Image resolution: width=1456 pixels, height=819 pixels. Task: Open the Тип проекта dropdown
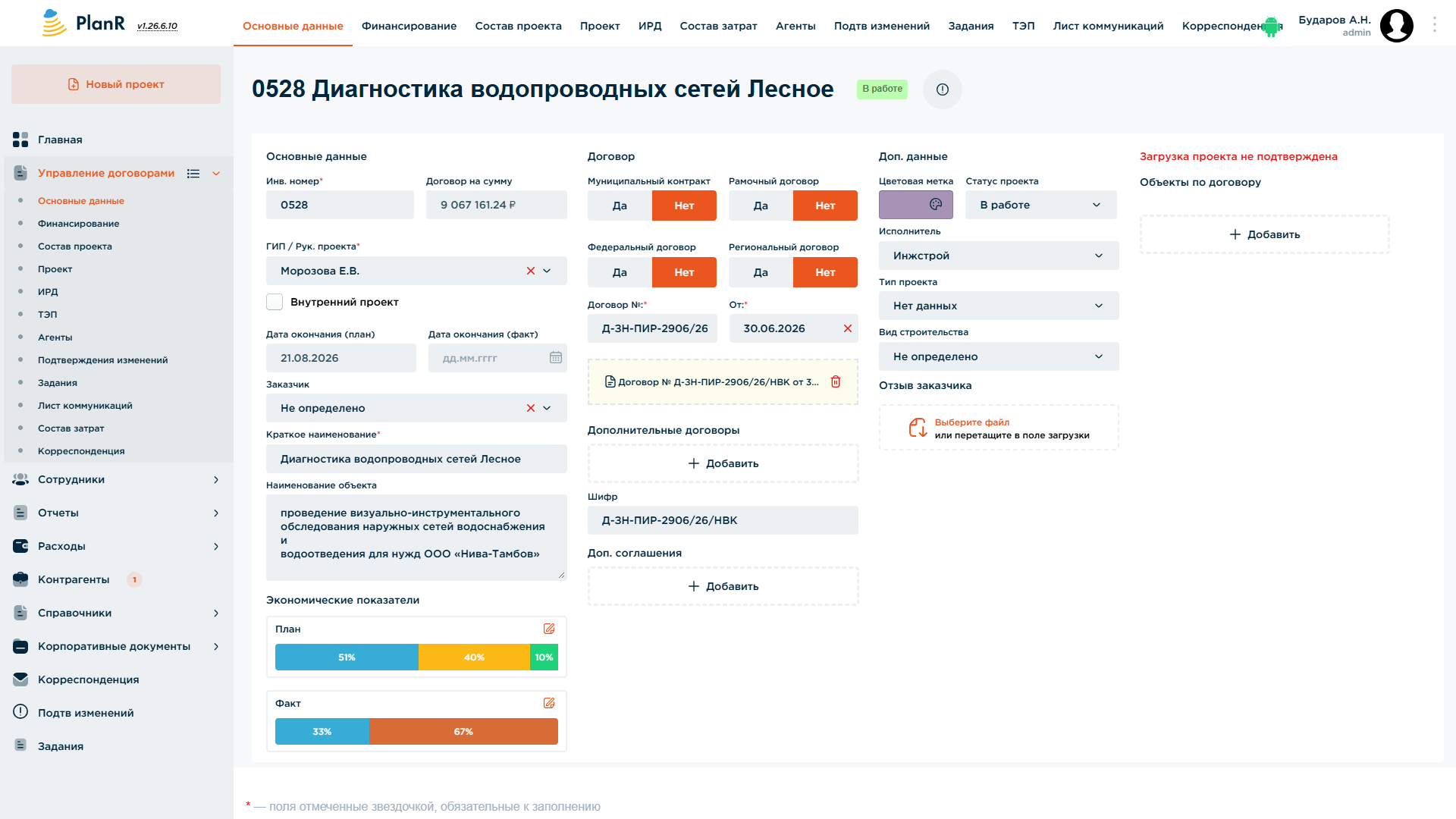pyautogui.click(x=999, y=306)
